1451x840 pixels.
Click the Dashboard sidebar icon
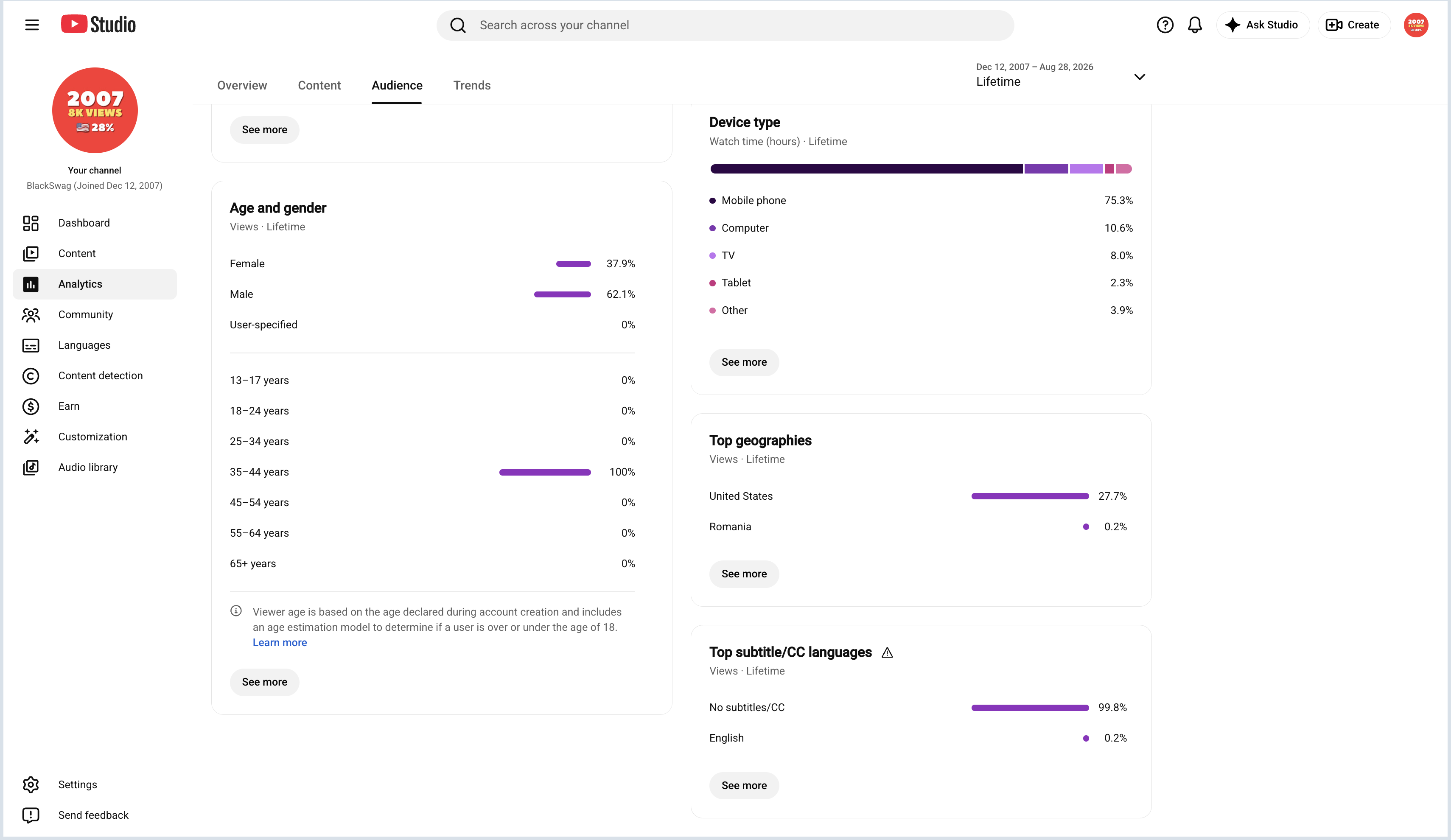click(31, 223)
